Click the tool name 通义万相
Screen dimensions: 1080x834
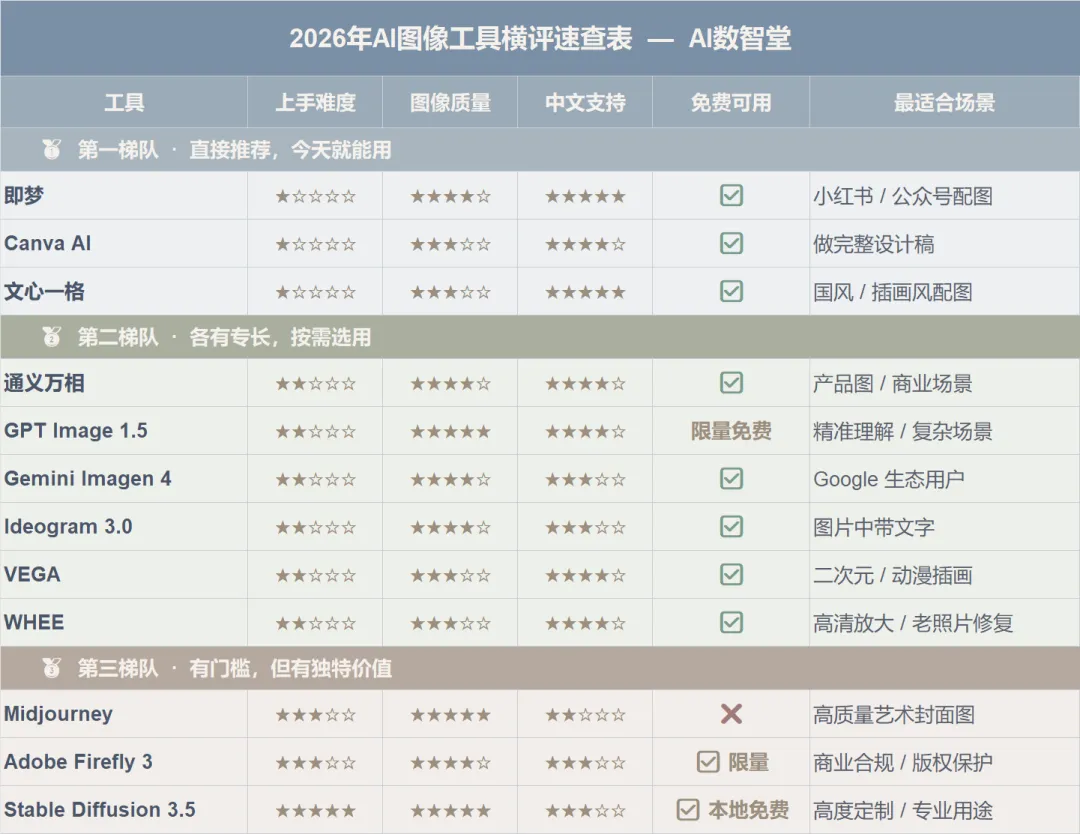[44, 383]
